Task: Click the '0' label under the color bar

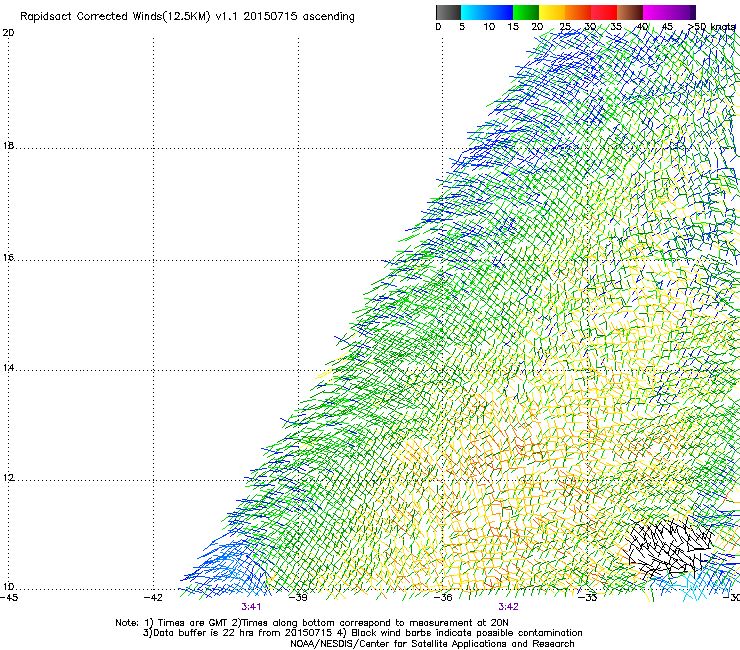Action: tap(438, 27)
